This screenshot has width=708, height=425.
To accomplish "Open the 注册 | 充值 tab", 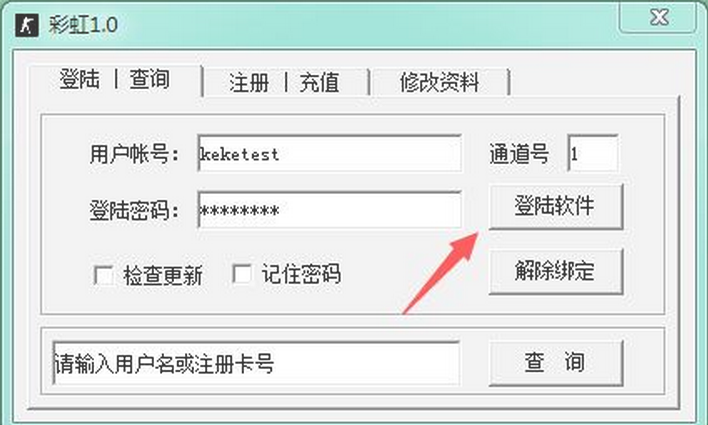I will (x=284, y=83).
